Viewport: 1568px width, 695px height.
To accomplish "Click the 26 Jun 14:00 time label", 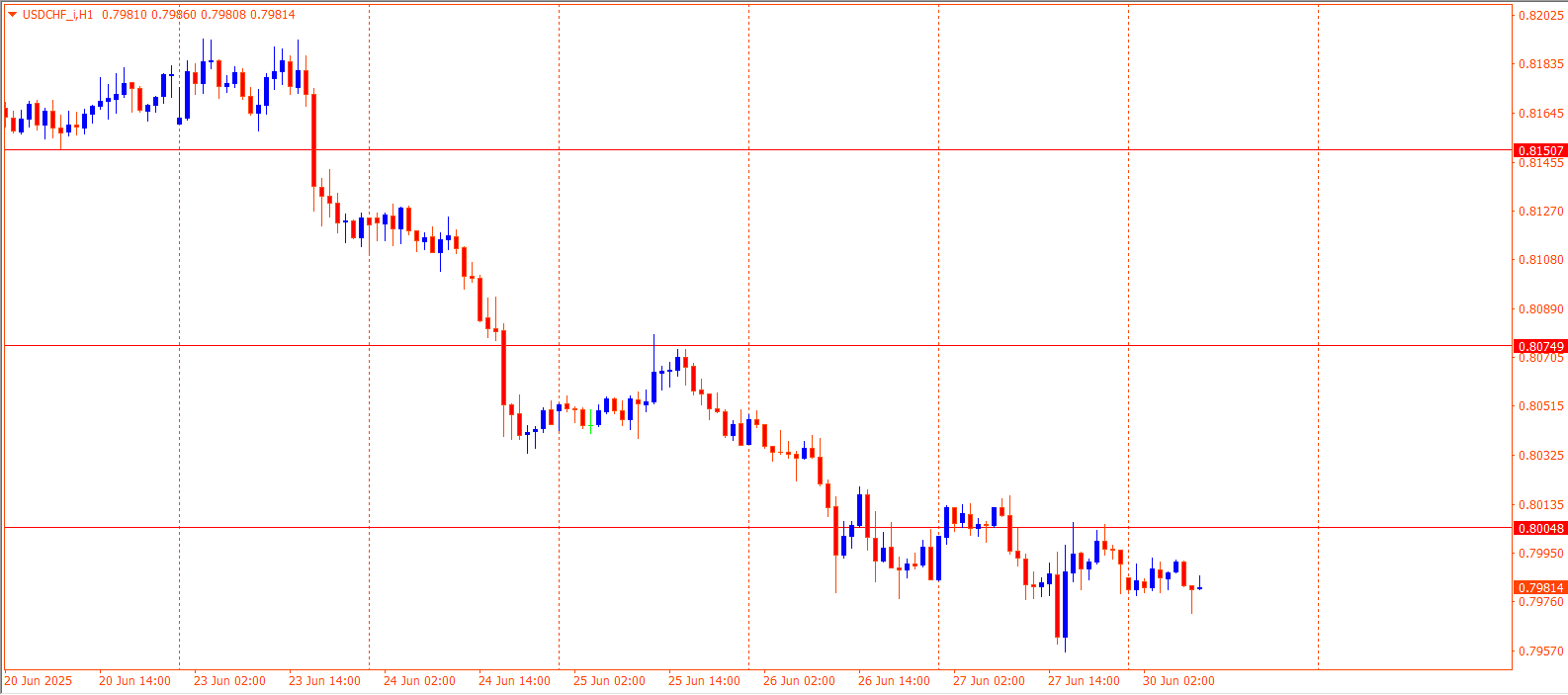I will point(894,681).
